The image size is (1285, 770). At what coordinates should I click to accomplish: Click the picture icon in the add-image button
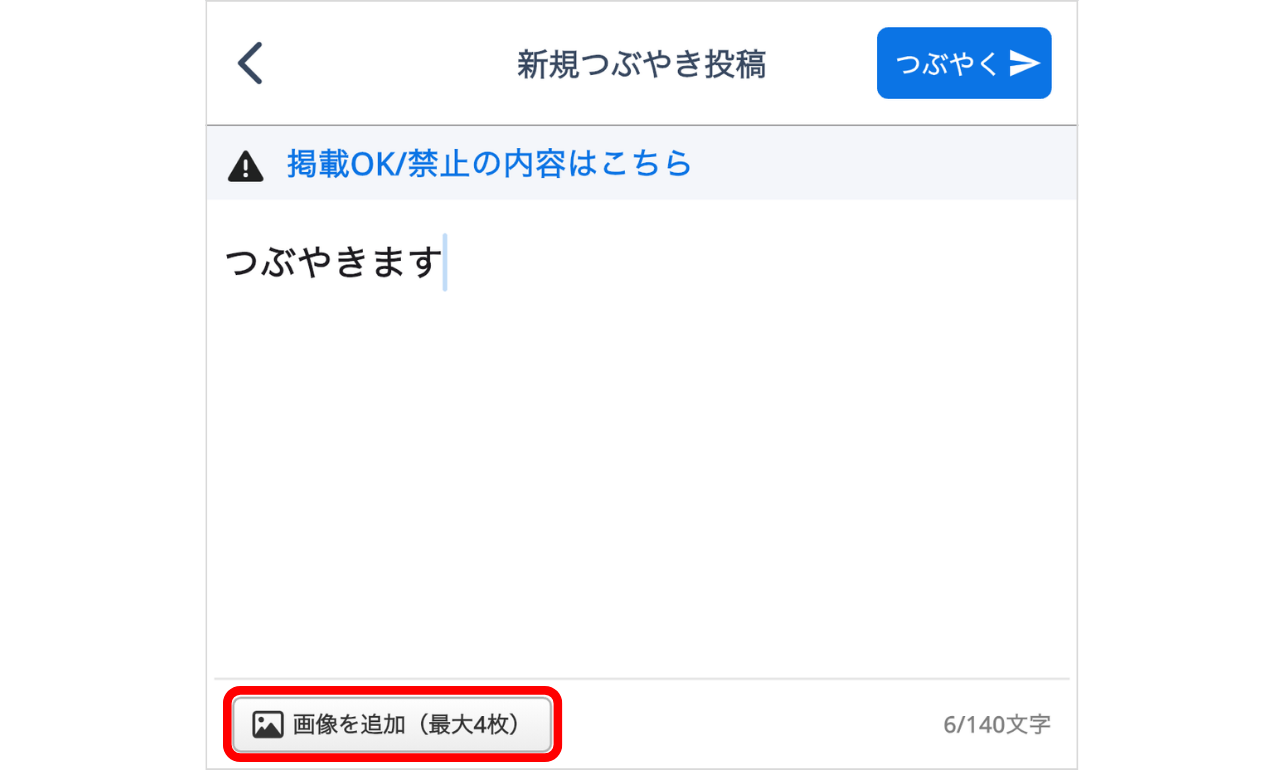click(268, 725)
